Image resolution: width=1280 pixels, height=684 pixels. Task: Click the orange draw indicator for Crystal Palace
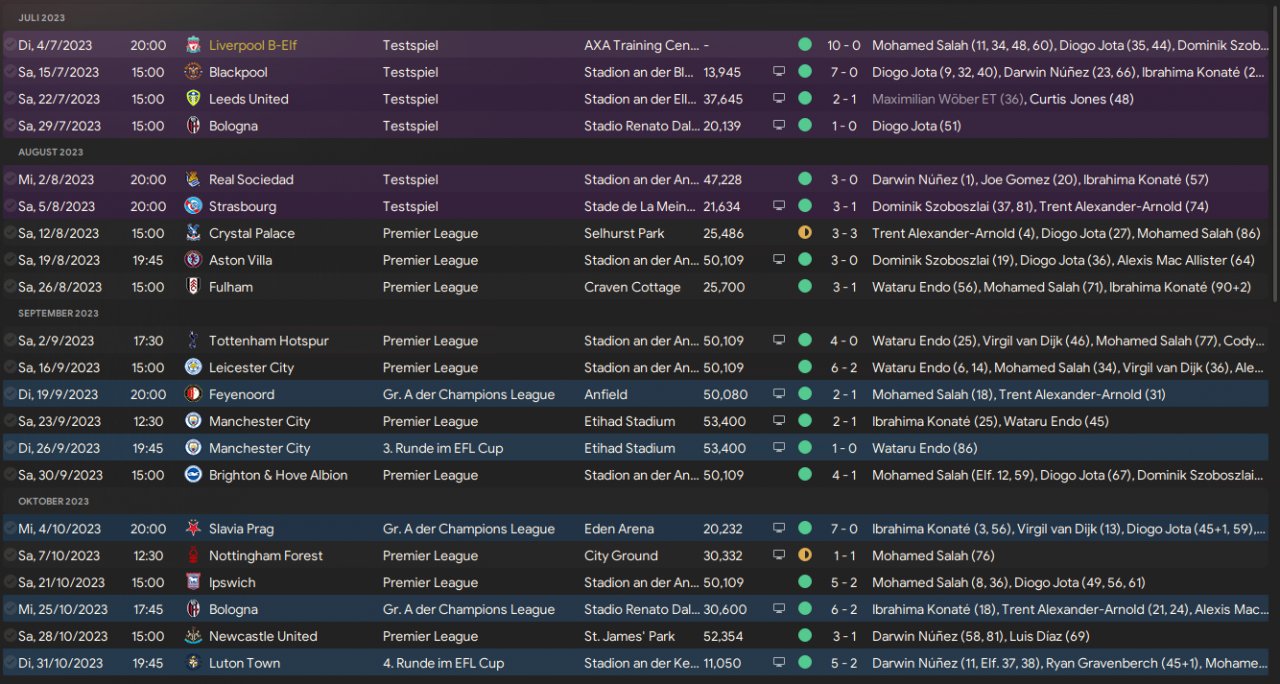[805, 233]
